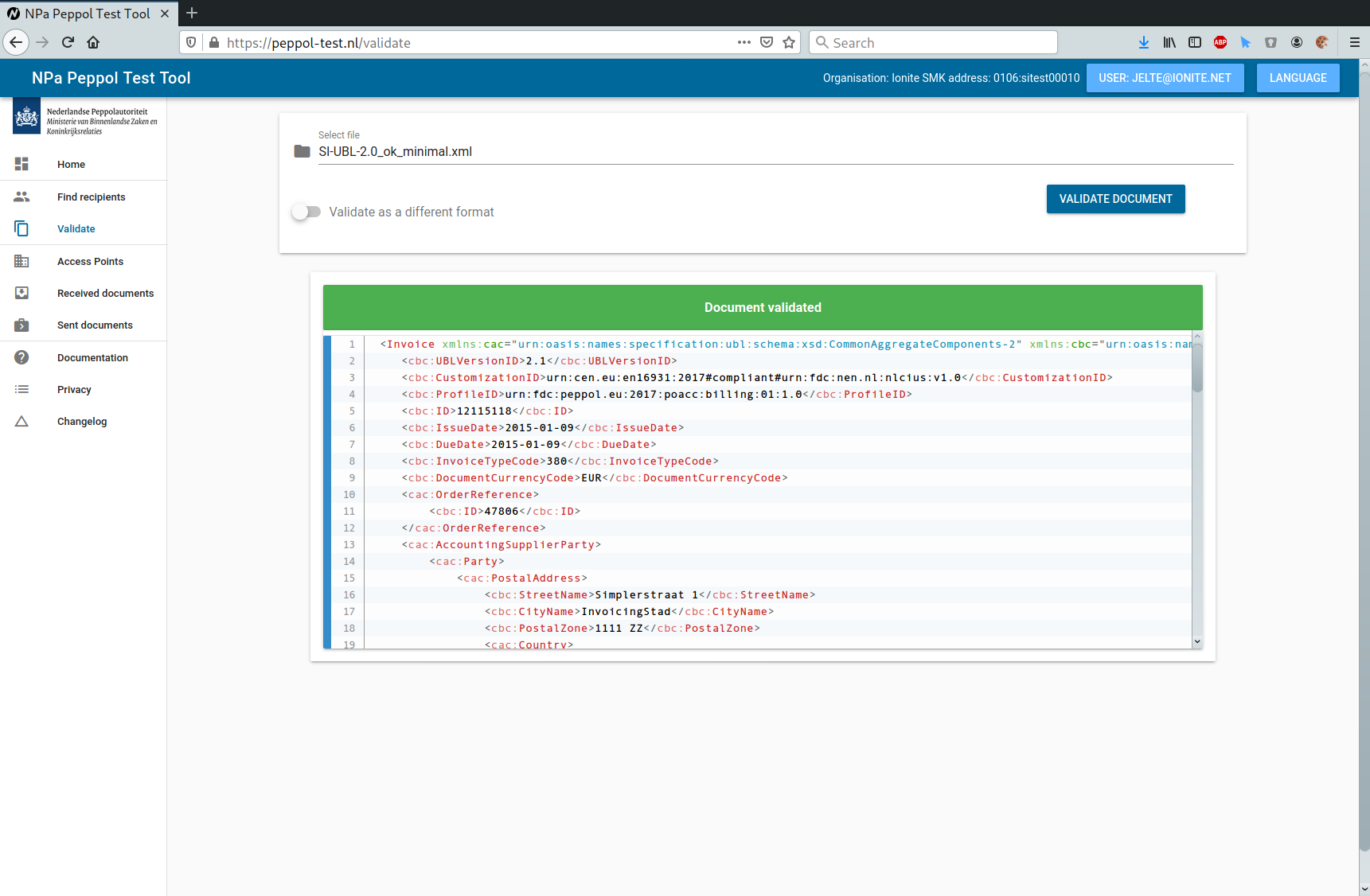Open Firefox account avatar icon
This screenshot has width=1370, height=896.
(1297, 42)
